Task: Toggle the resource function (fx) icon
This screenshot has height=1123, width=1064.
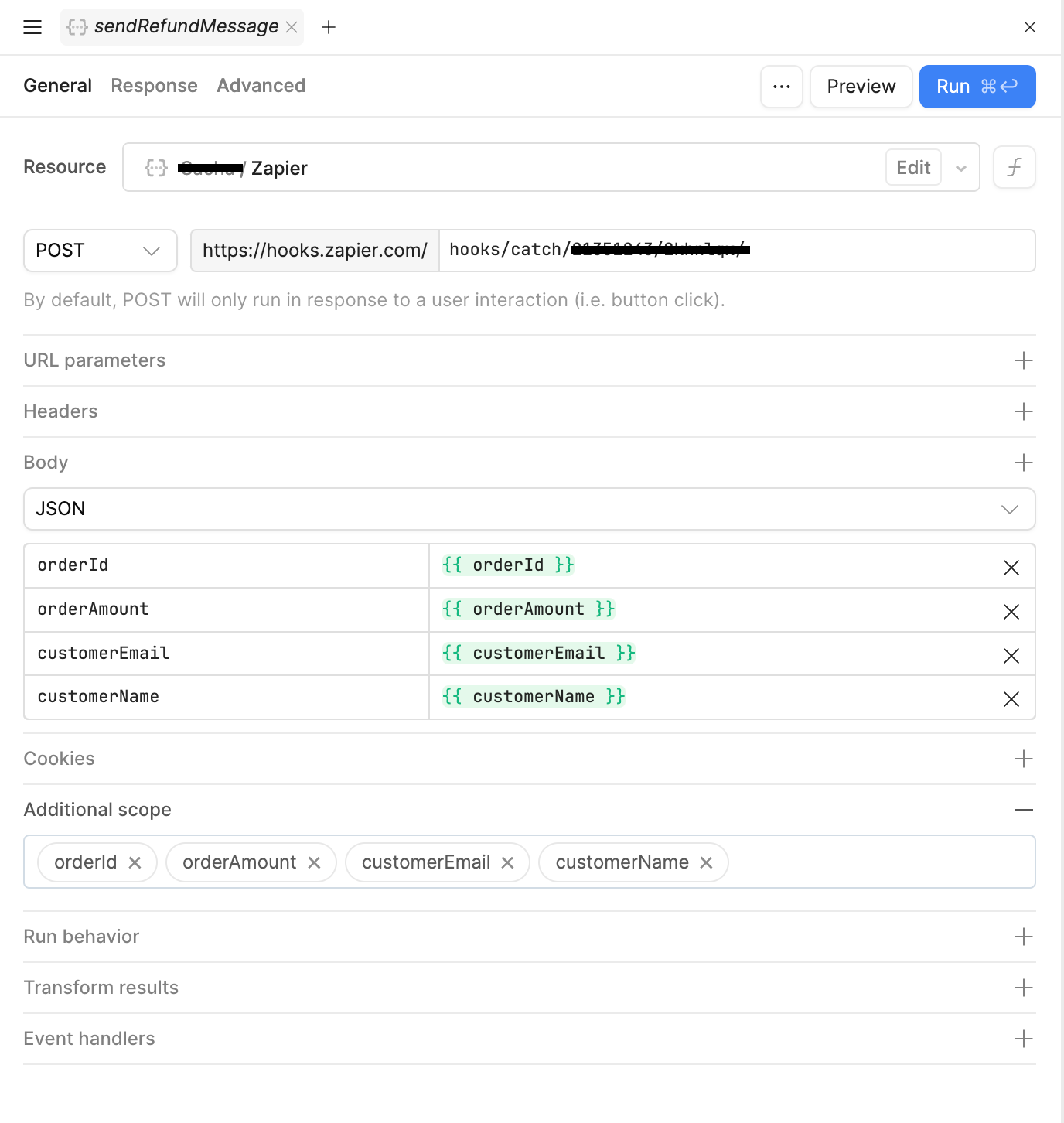Action: pos(1015,167)
